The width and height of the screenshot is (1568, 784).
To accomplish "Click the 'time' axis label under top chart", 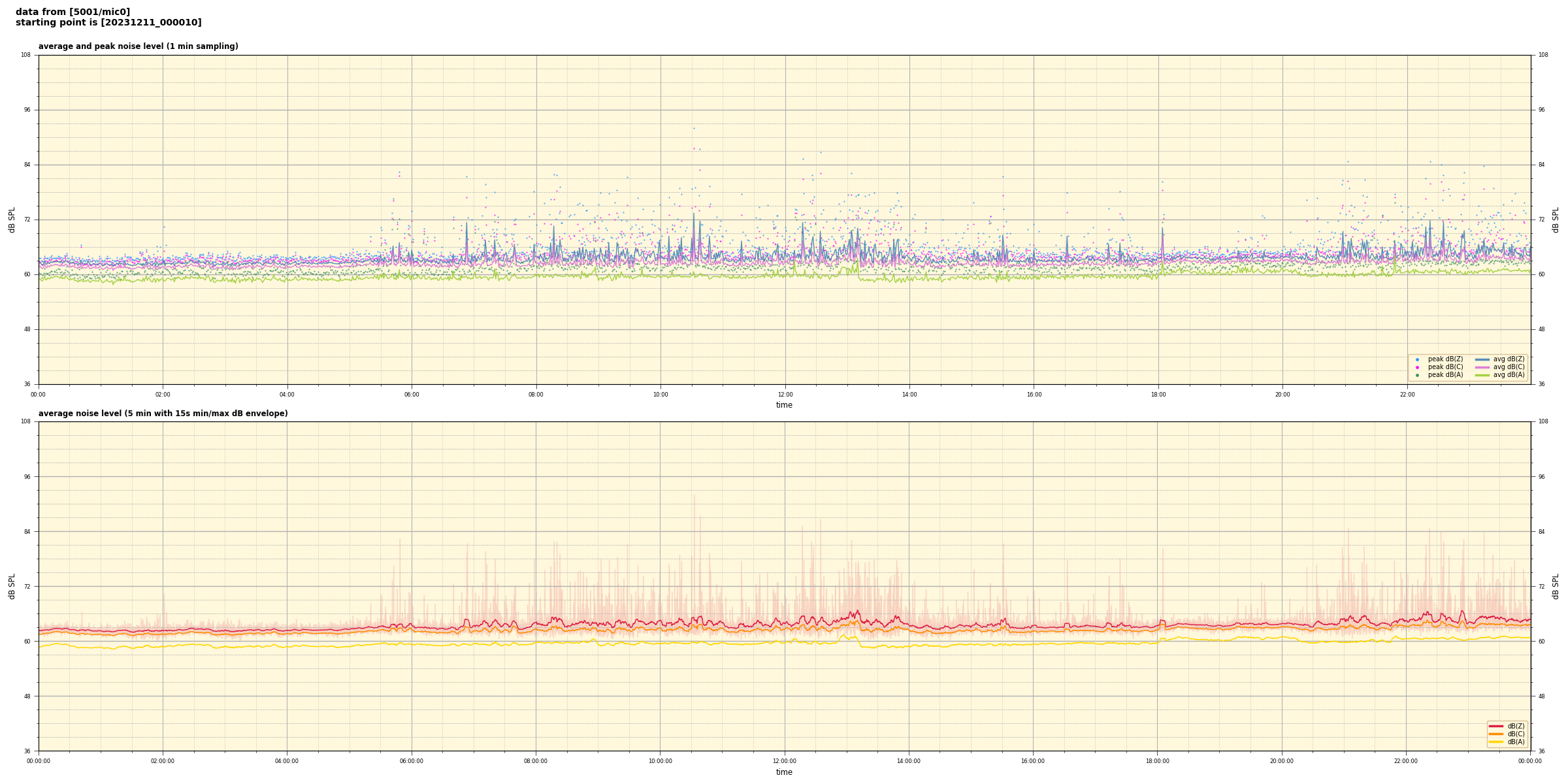I will click(784, 405).
